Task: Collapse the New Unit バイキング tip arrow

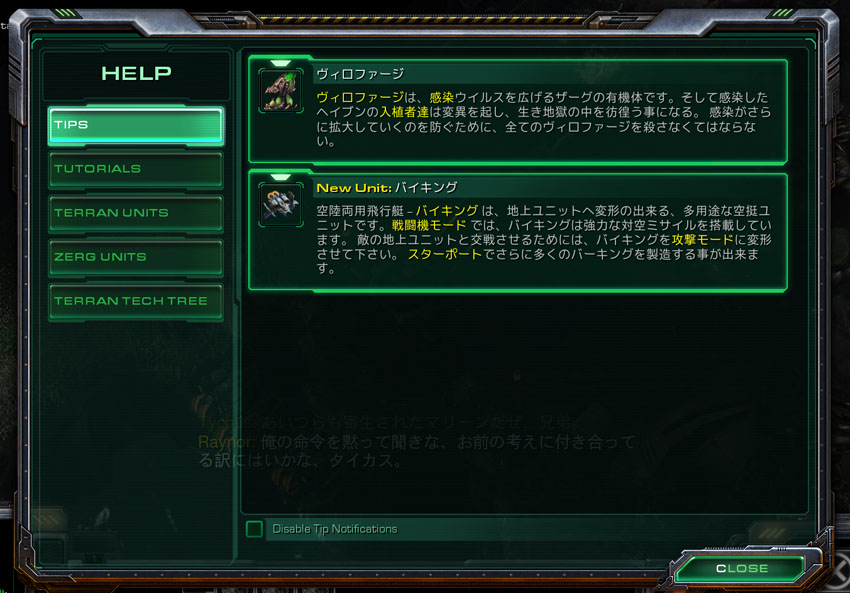Action: (x=280, y=177)
